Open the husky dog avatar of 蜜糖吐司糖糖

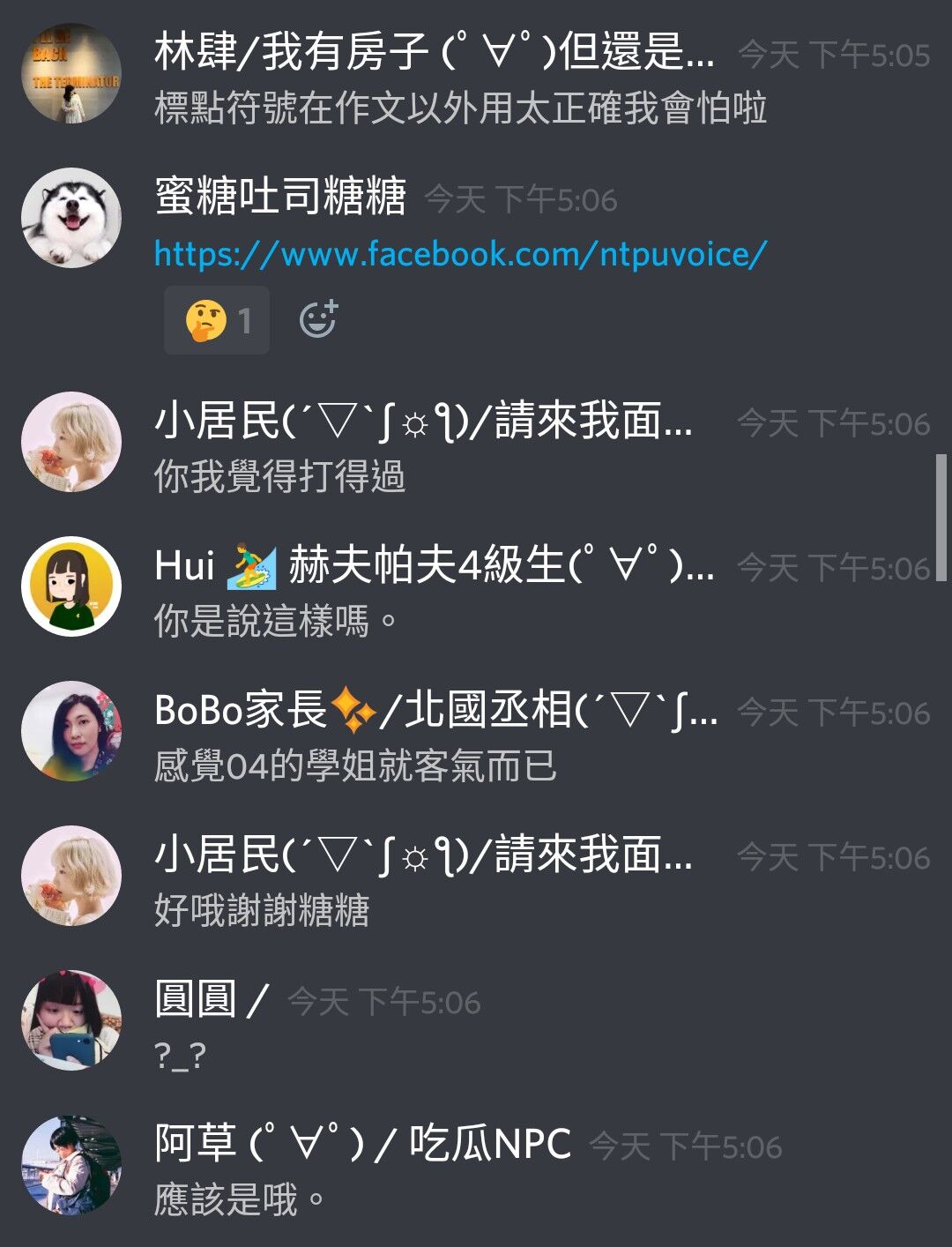point(71,218)
